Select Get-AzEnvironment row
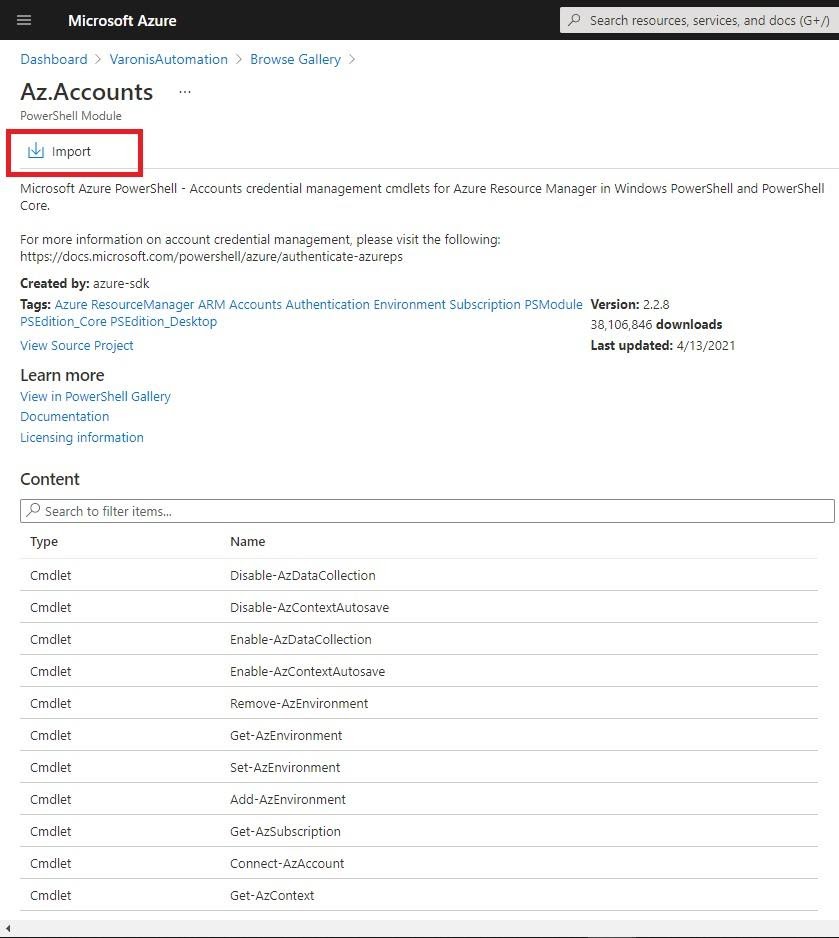Screen dimensions: 839x938 point(419,735)
